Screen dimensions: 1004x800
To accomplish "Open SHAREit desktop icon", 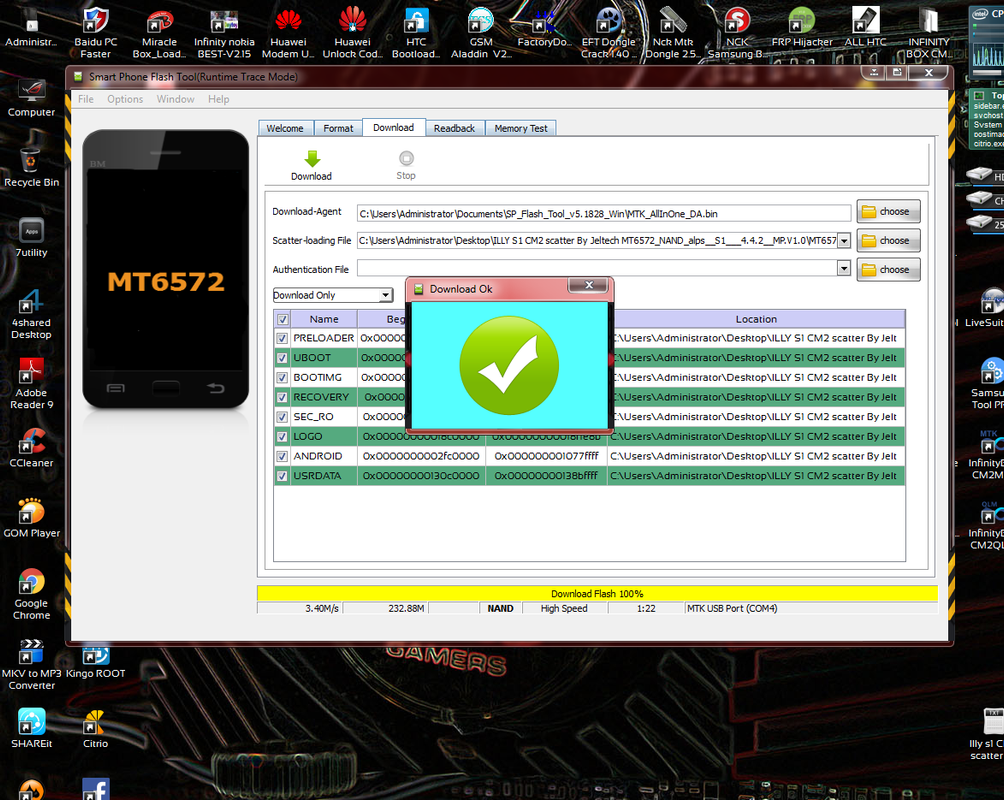I will coord(31,729).
